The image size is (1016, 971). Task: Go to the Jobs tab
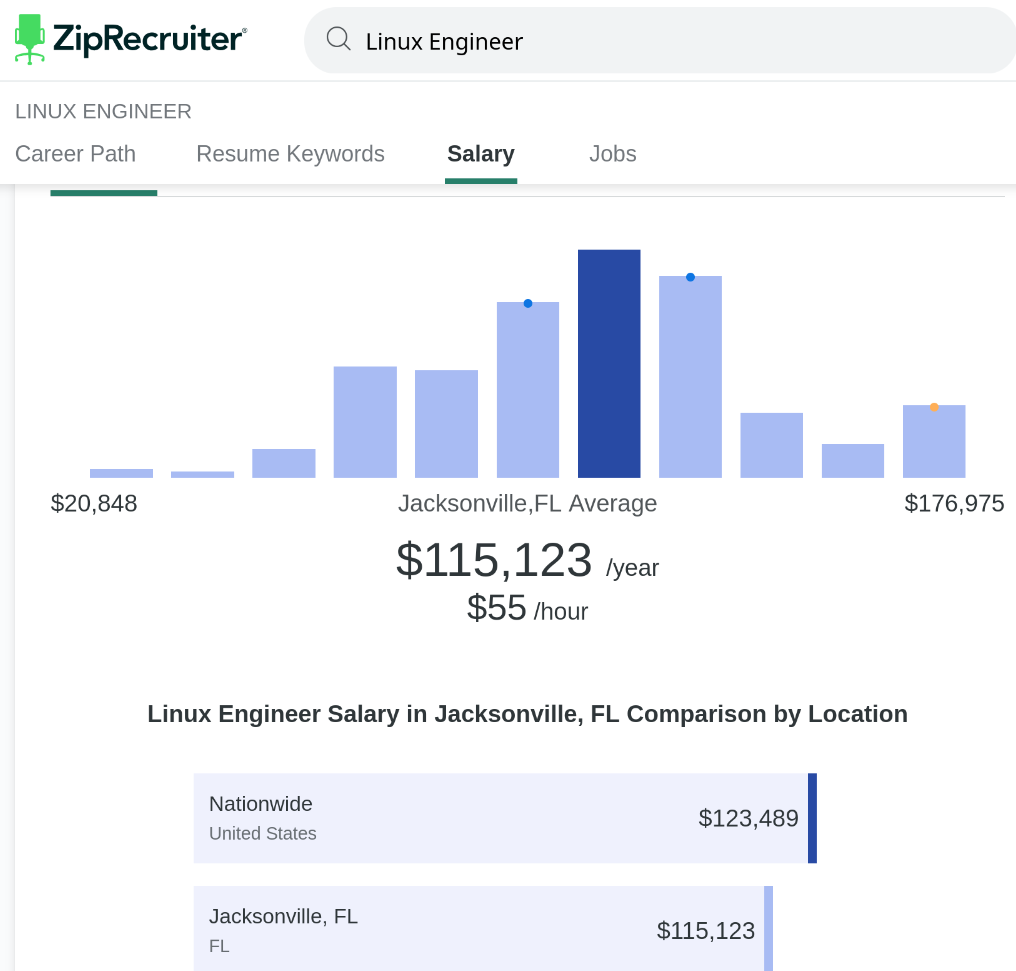click(x=612, y=154)
